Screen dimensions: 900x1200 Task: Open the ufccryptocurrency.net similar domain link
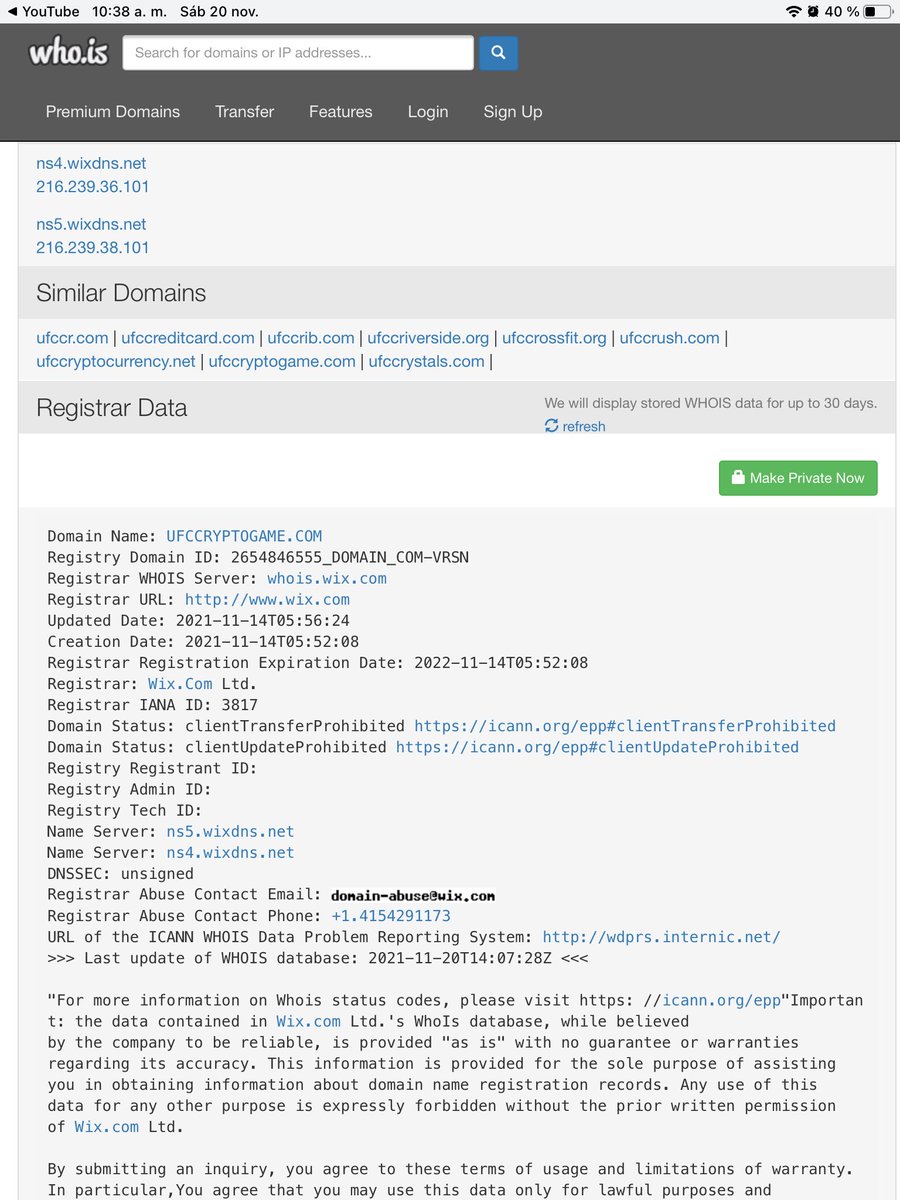click(x=116, y=361)
